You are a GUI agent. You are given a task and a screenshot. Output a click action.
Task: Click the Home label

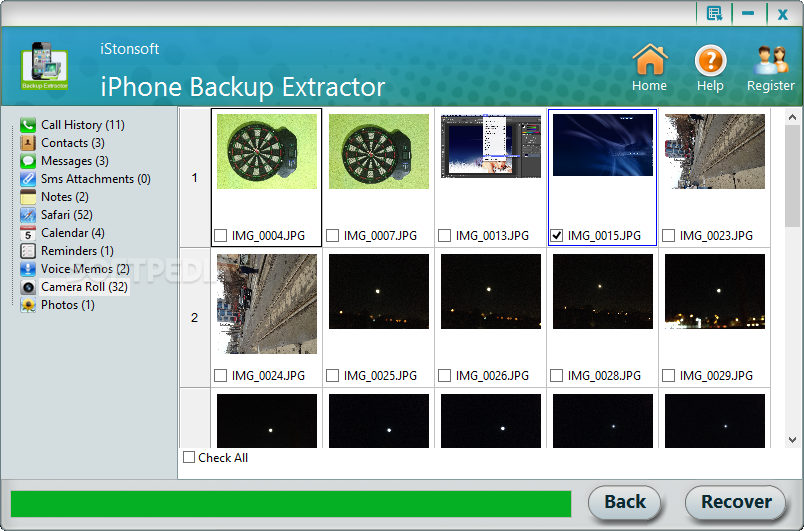click(x=649, y=86)
